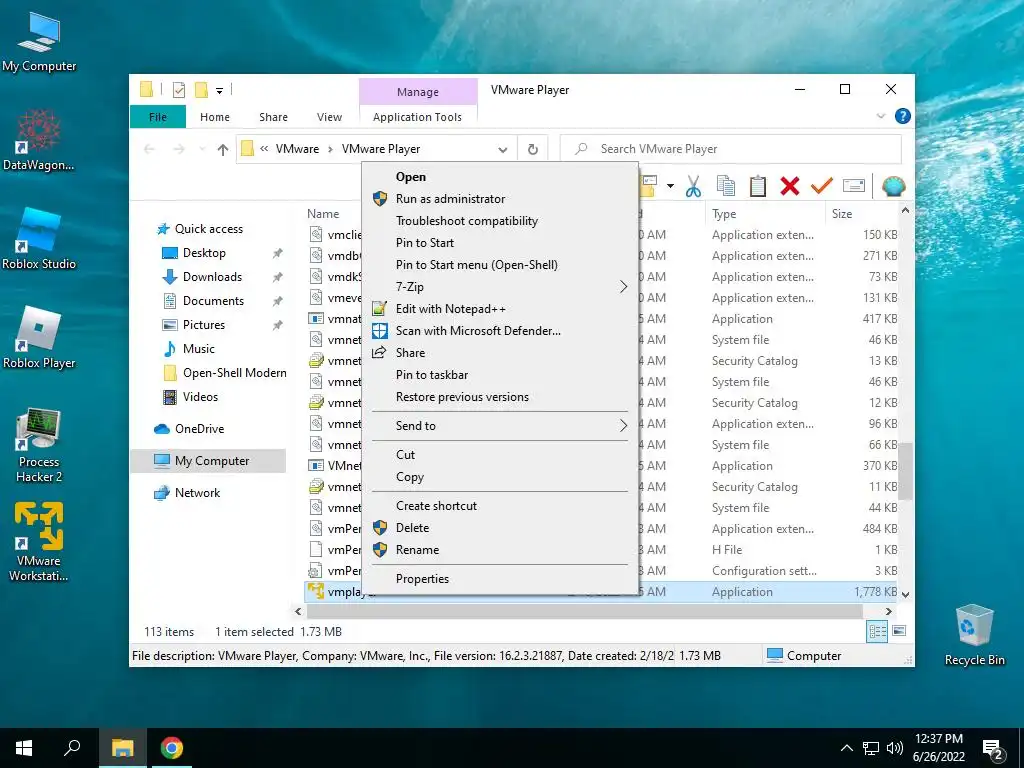Click the horizontal scrollbar of file list

click(584, 612)
